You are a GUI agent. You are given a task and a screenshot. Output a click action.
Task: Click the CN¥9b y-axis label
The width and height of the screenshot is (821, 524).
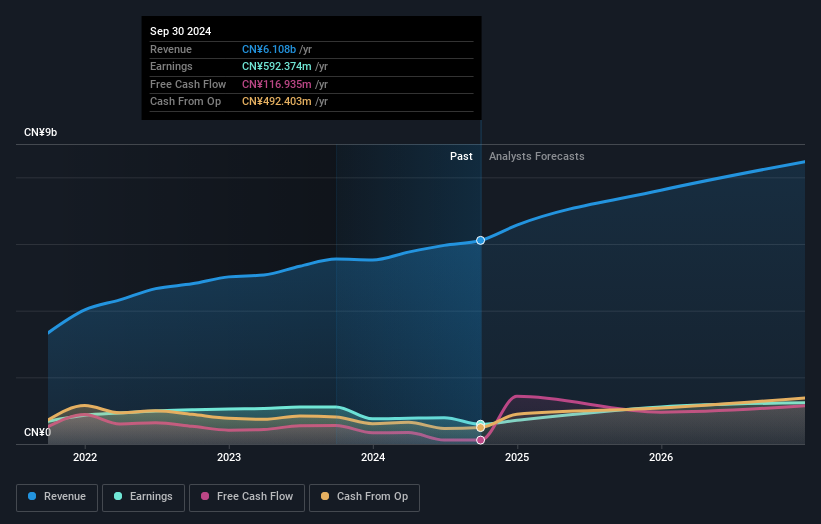40,132
